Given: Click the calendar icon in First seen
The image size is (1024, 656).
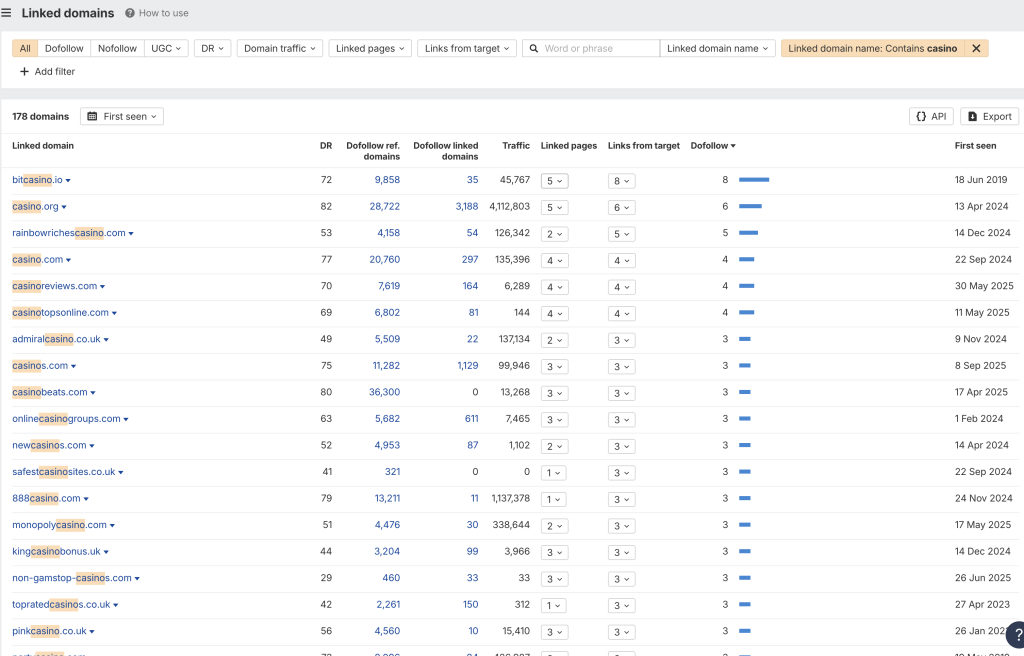Looking at the screenshot, I should [x=92, y=116].
